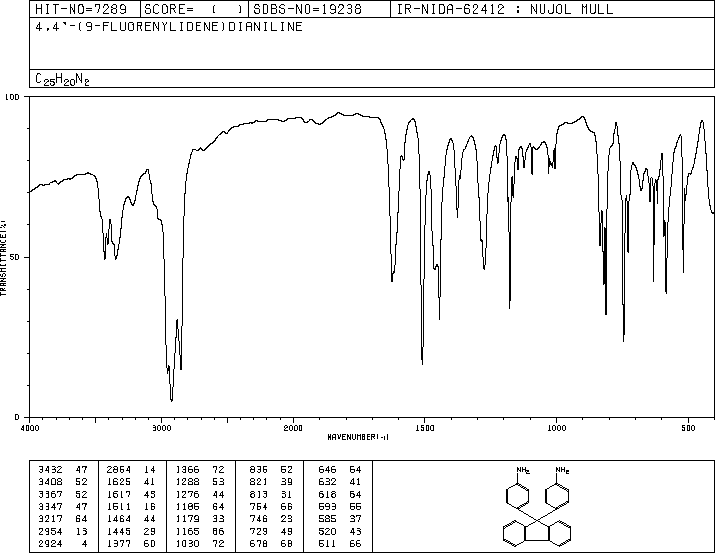Select peak table entry 821
The image size is (715, 553).
coord(271,482)
